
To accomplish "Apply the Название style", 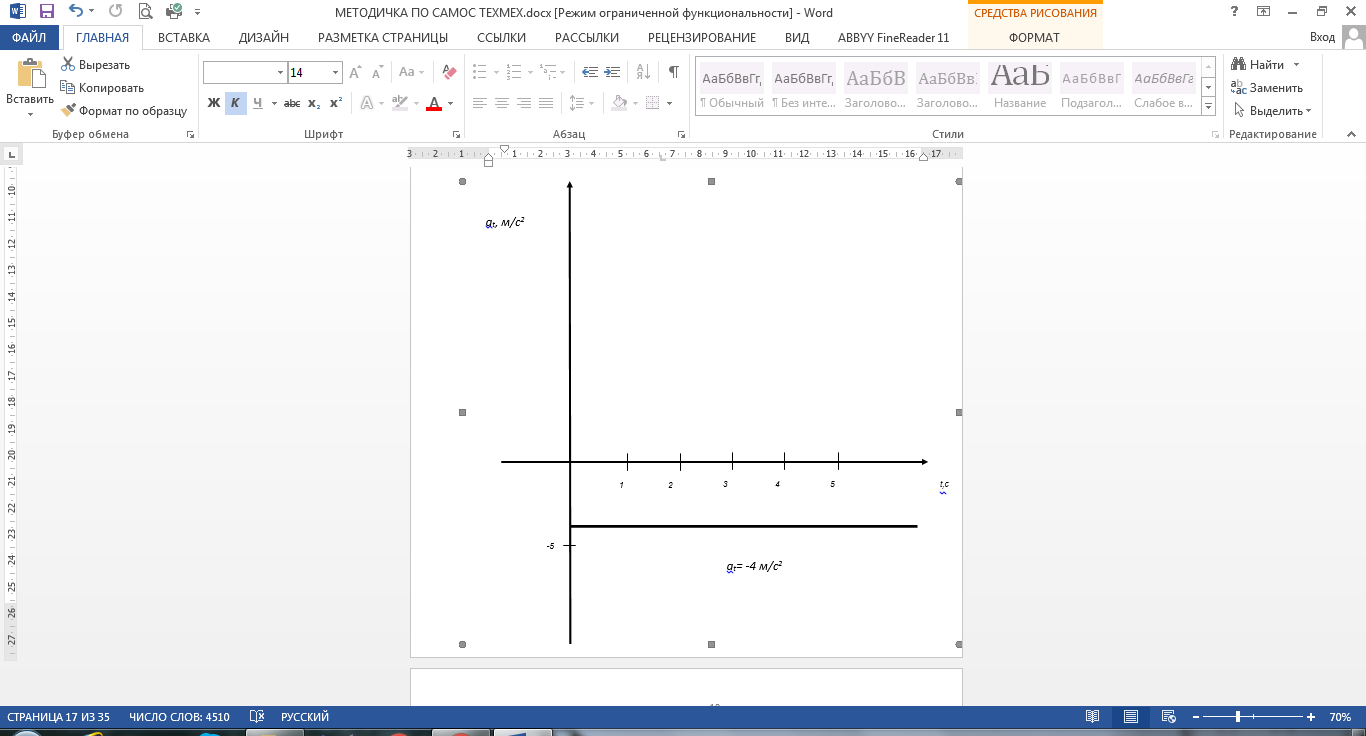I will (x=1020, y=88).
